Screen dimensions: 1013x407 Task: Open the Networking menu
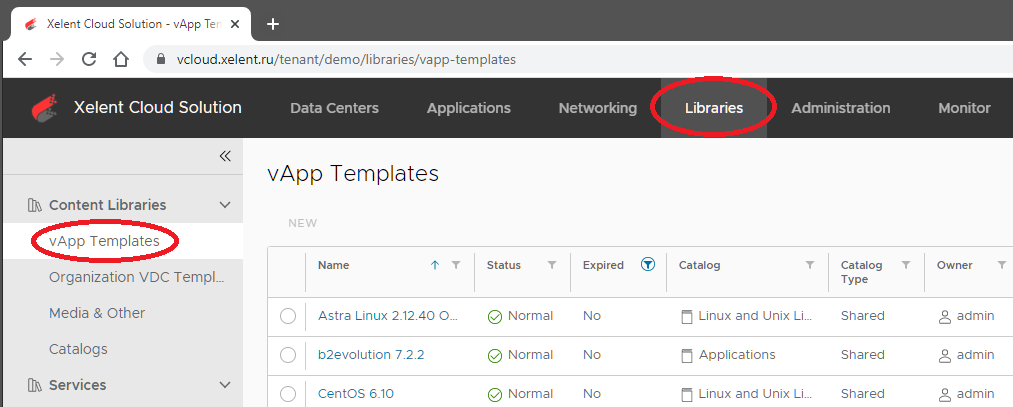click(x=598, y=108)
